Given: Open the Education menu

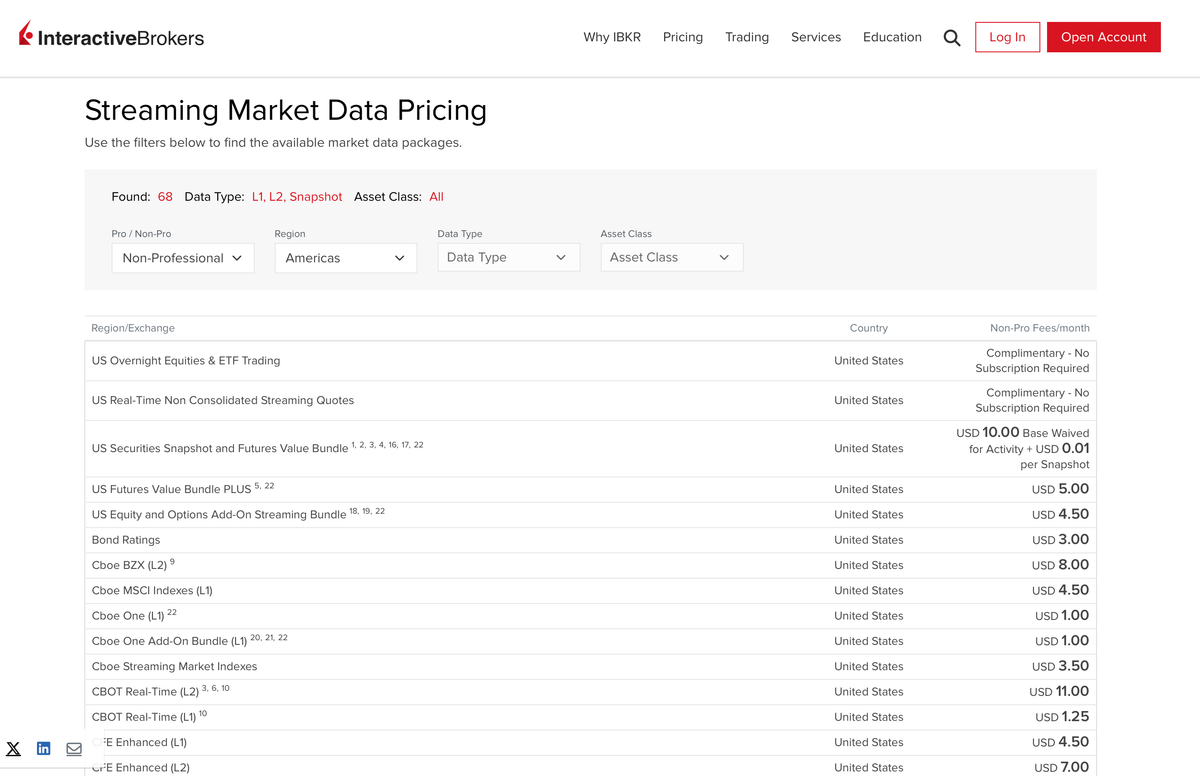Looking at the screenshot, I should [892, 37].
